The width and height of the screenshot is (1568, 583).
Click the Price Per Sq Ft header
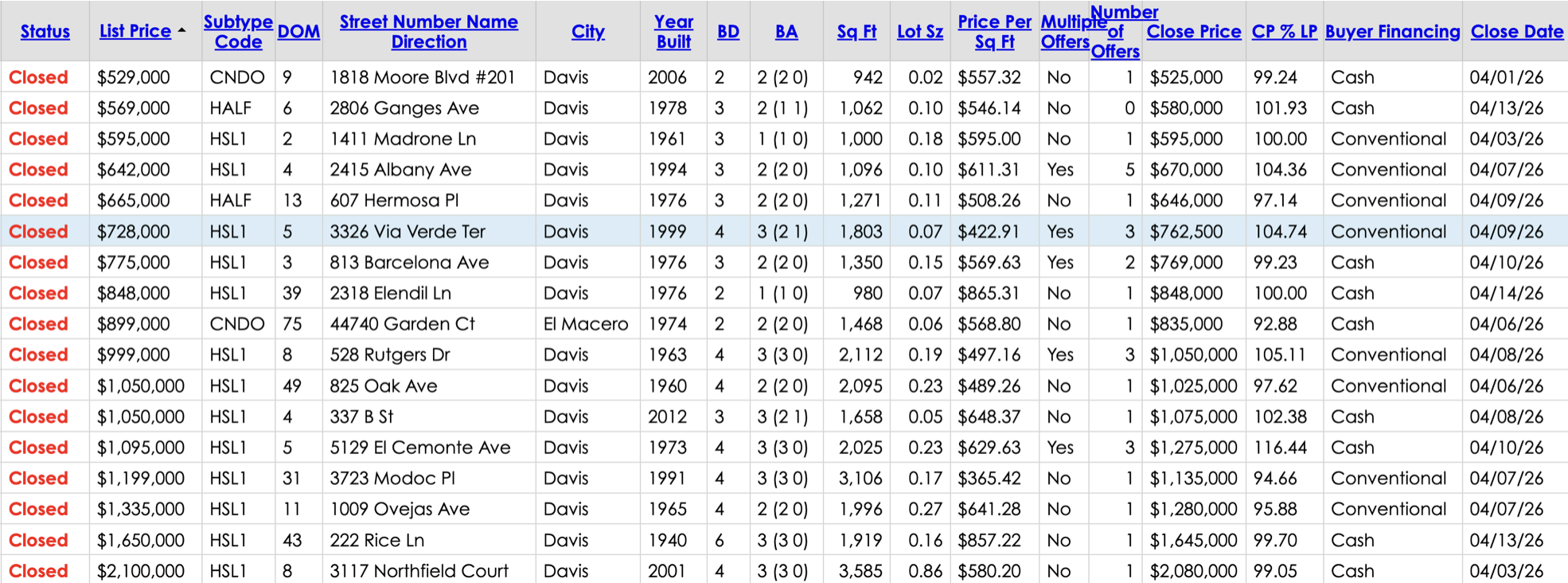[994, 32]
